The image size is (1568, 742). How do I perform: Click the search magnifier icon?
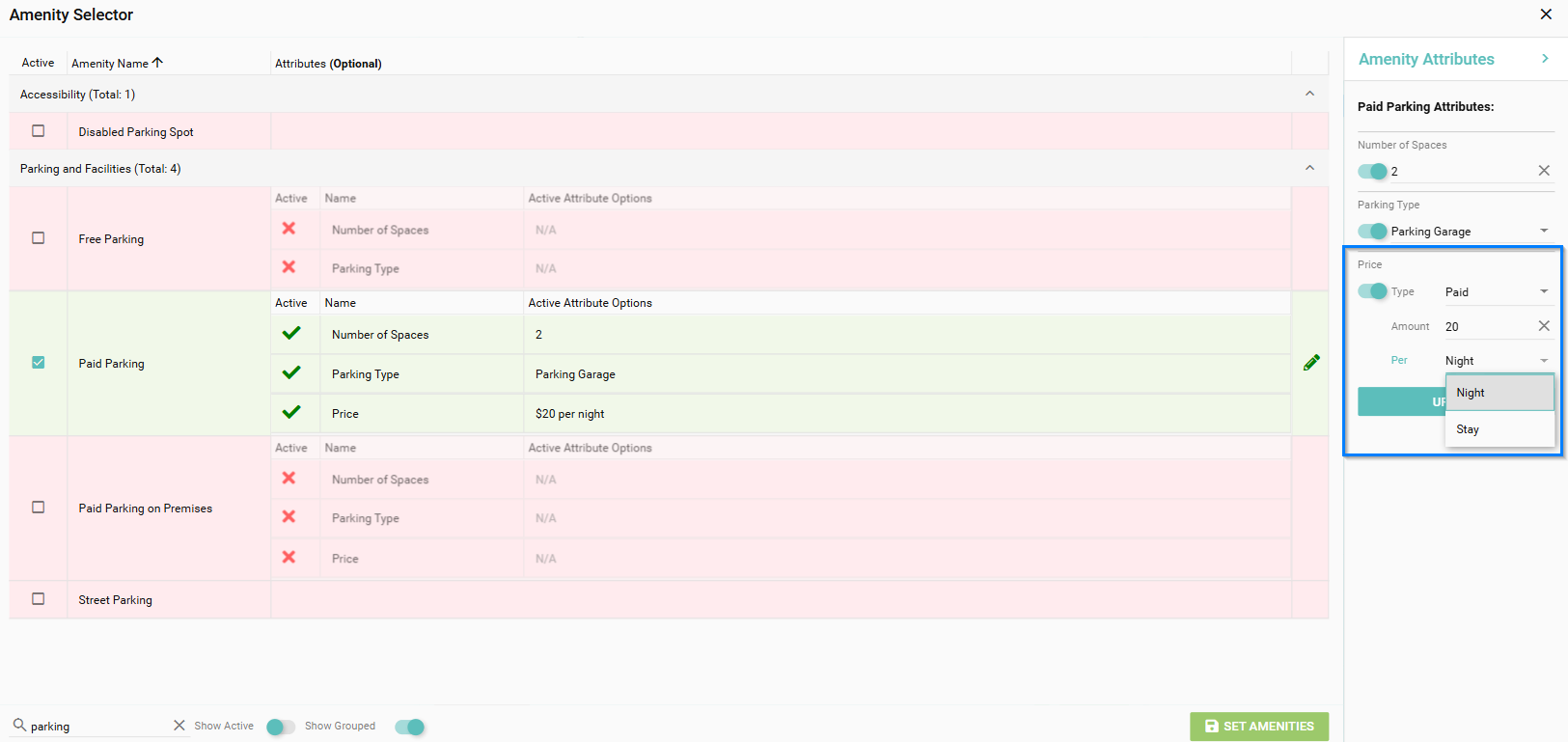coord(19,725)
